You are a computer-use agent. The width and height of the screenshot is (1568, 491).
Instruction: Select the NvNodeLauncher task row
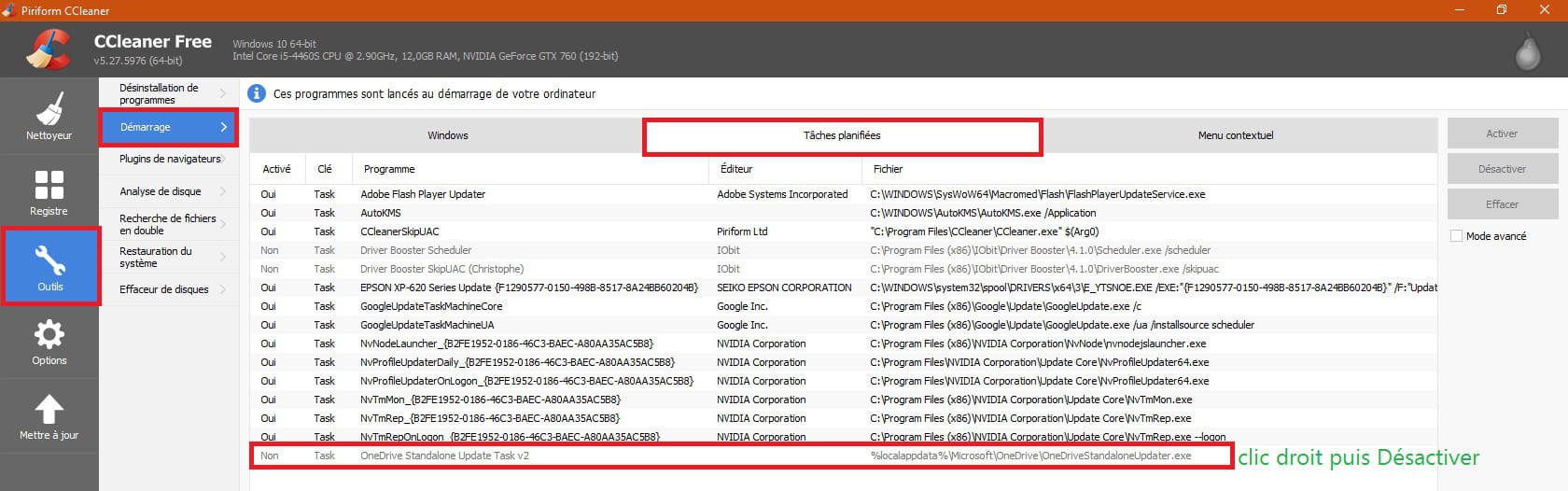(x=844, y=344)
